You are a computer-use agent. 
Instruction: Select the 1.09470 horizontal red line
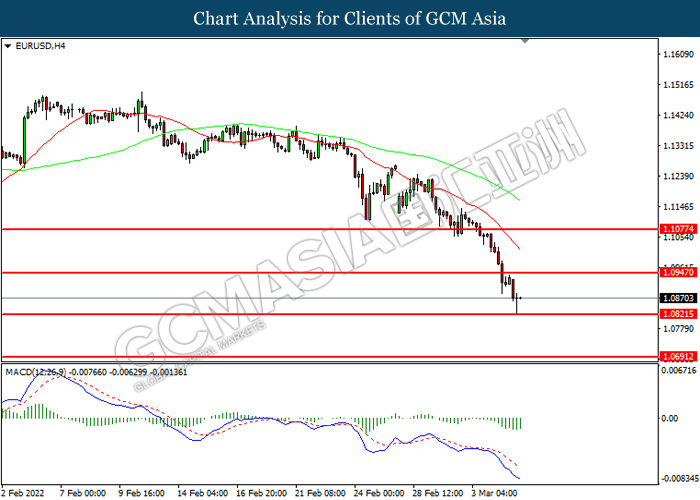tap(330, 272)
